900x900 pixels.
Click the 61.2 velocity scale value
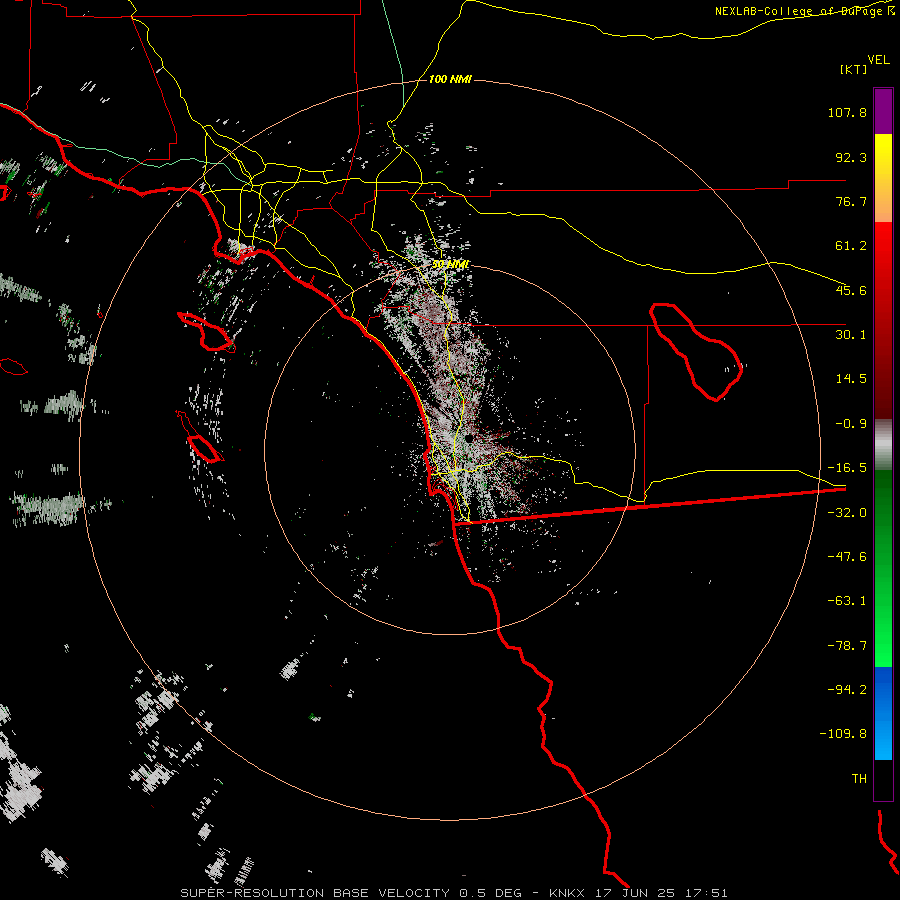pos(851,246)
